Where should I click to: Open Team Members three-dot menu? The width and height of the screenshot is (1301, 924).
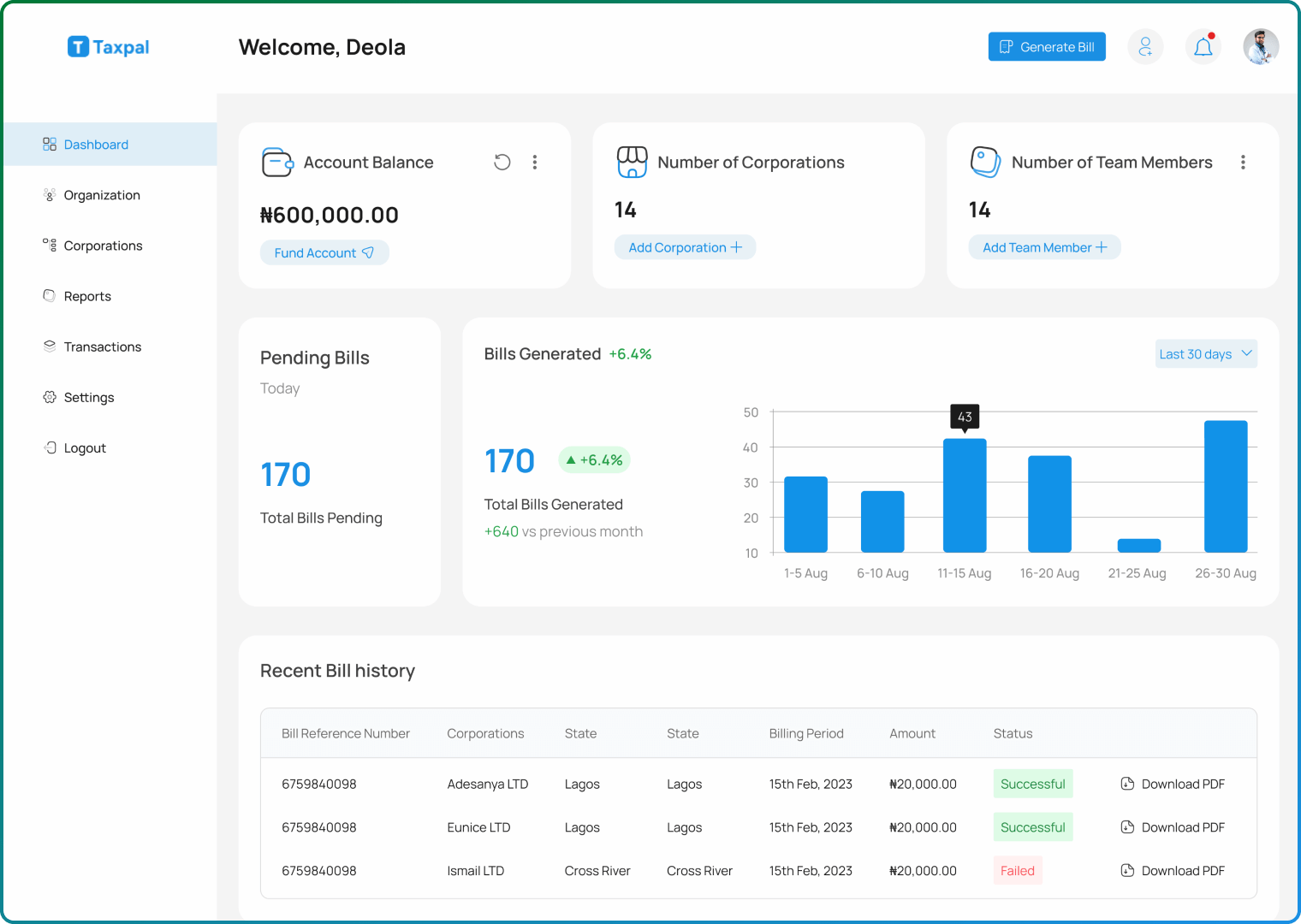[x=1243, y=162]
